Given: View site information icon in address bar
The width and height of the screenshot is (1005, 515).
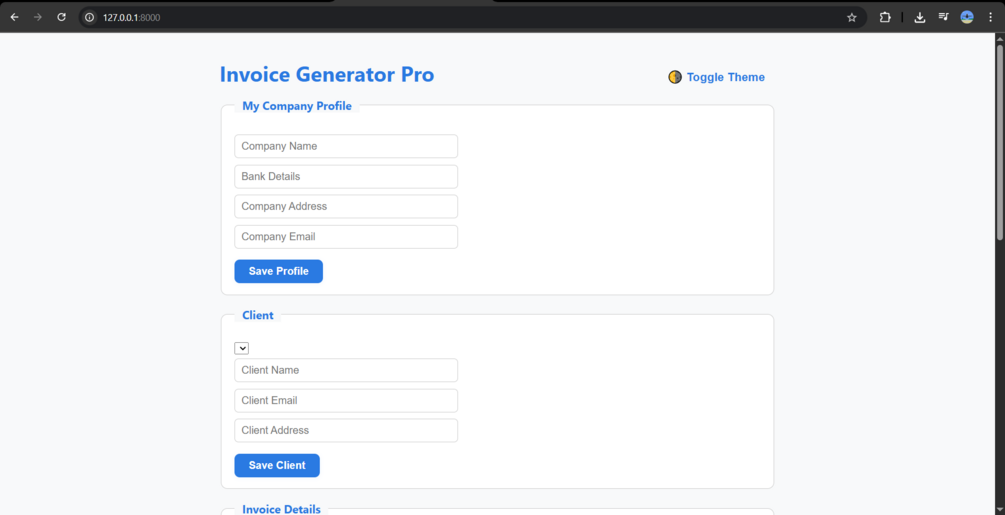Looking at the screenshot, I should pos(90,17).
